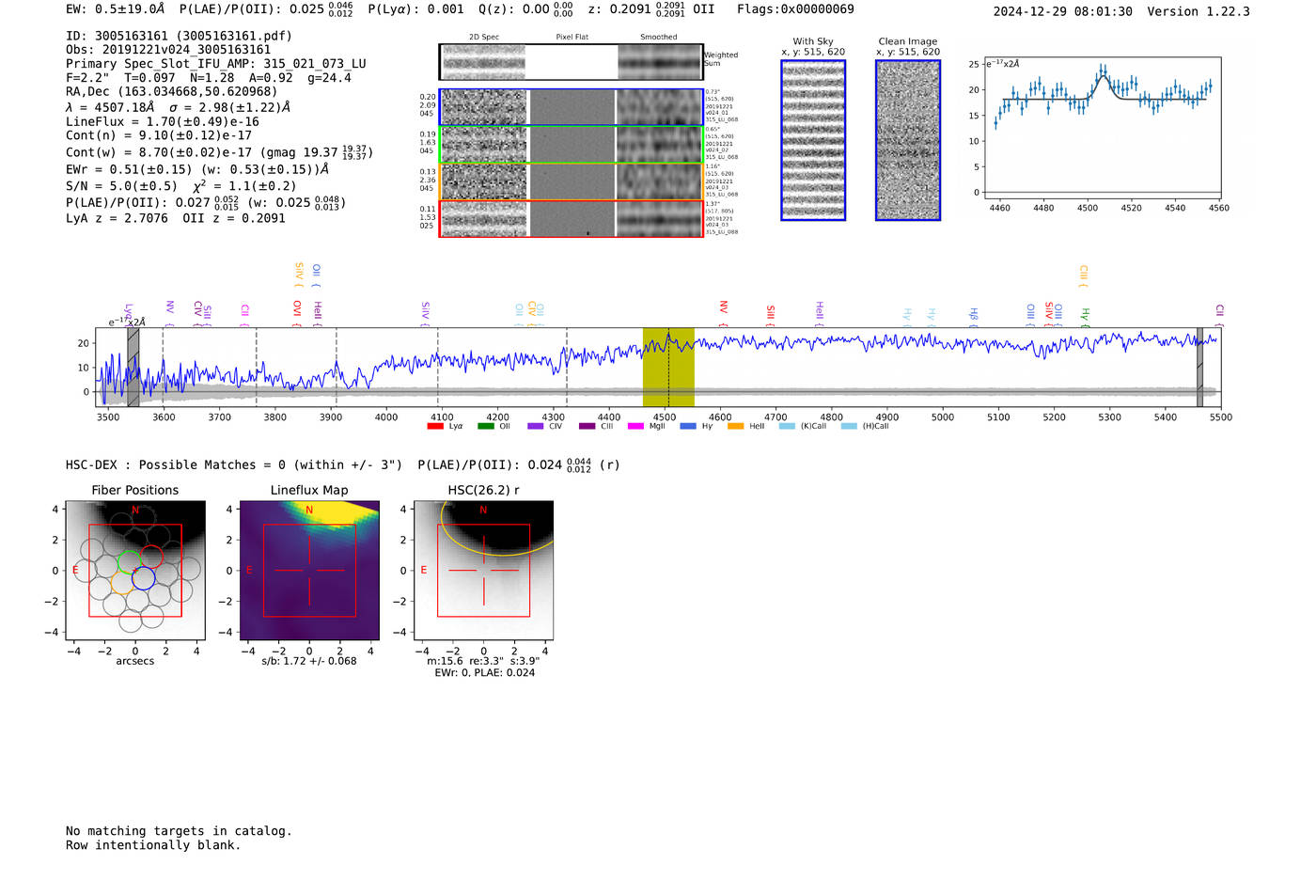1316x896 pixels.
Task: Click the red-framed Pixel Flat cutout
Action: (x=572, y=219)
